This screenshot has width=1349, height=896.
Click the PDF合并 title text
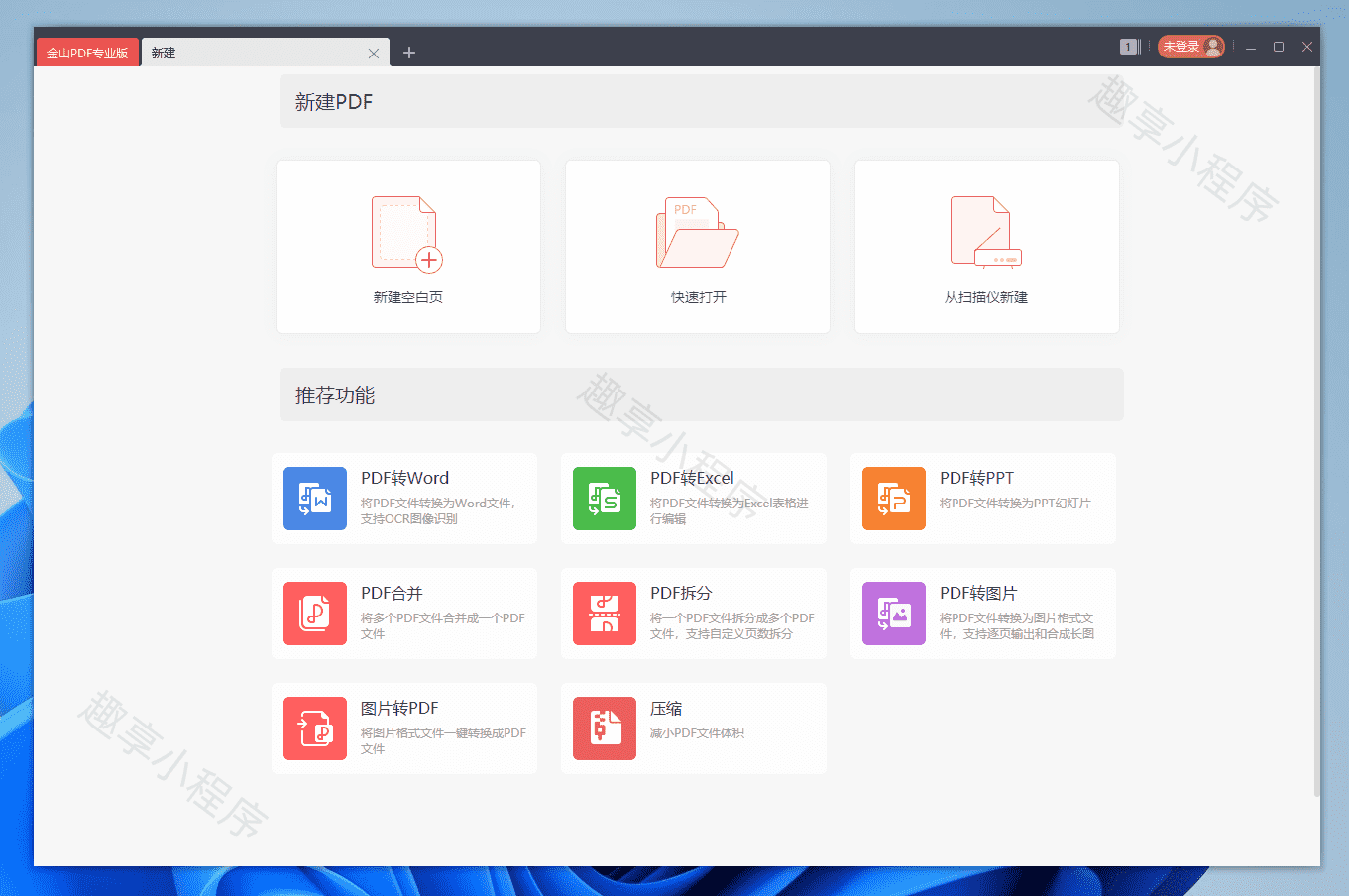(x=392, y=593)
